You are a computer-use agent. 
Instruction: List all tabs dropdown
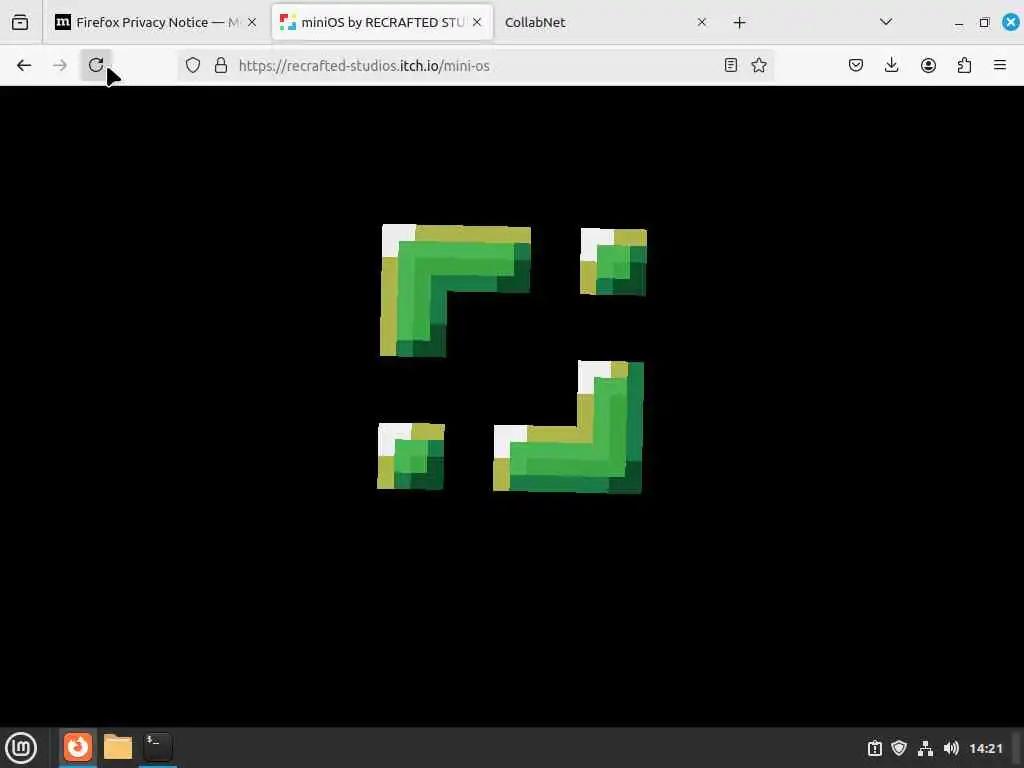click(886, 22)
